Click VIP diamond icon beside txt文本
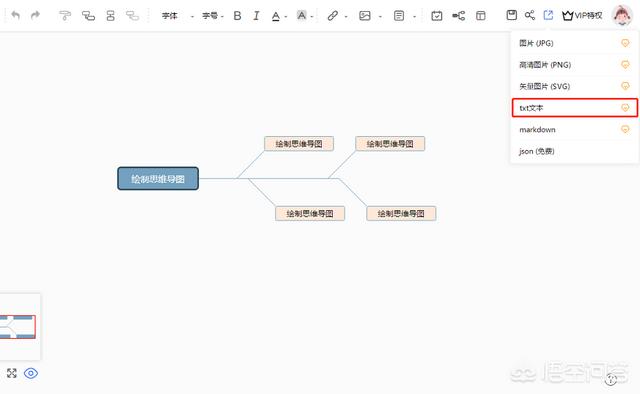 (x=625, y=107)
